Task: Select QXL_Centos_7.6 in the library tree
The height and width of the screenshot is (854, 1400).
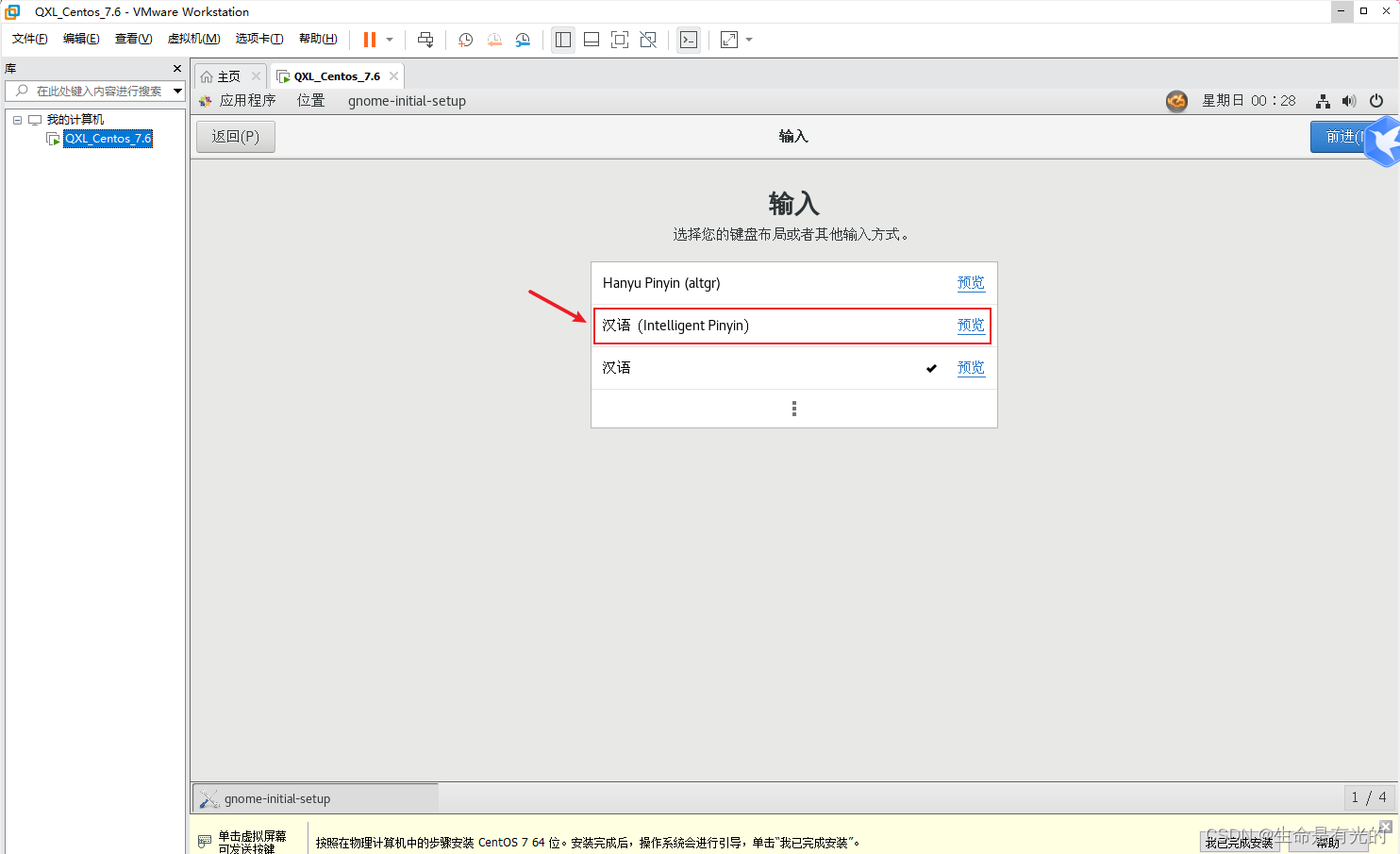Action: pos(108,139)
